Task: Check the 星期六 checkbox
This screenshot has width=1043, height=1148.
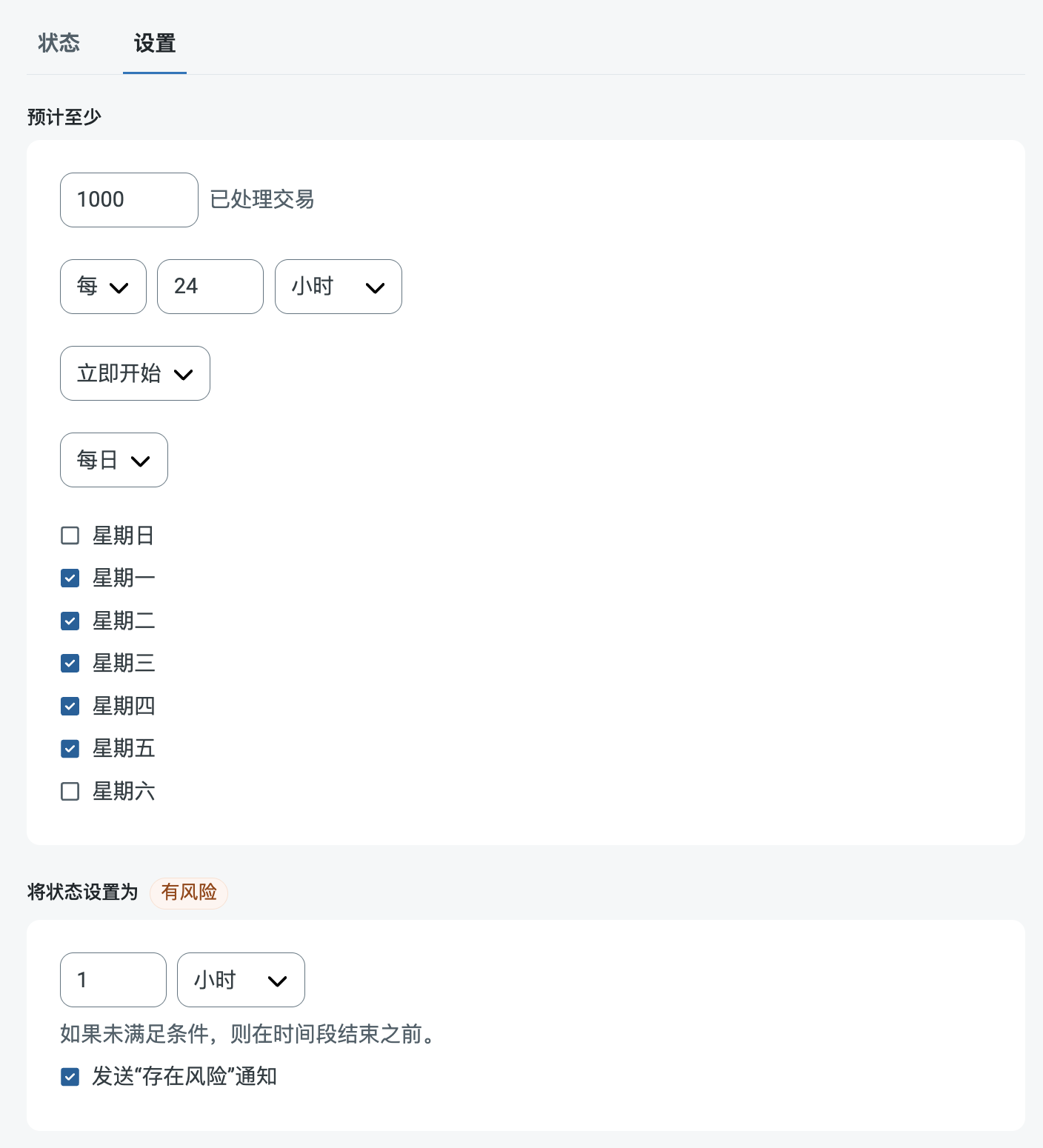Action: coord(70,792)
